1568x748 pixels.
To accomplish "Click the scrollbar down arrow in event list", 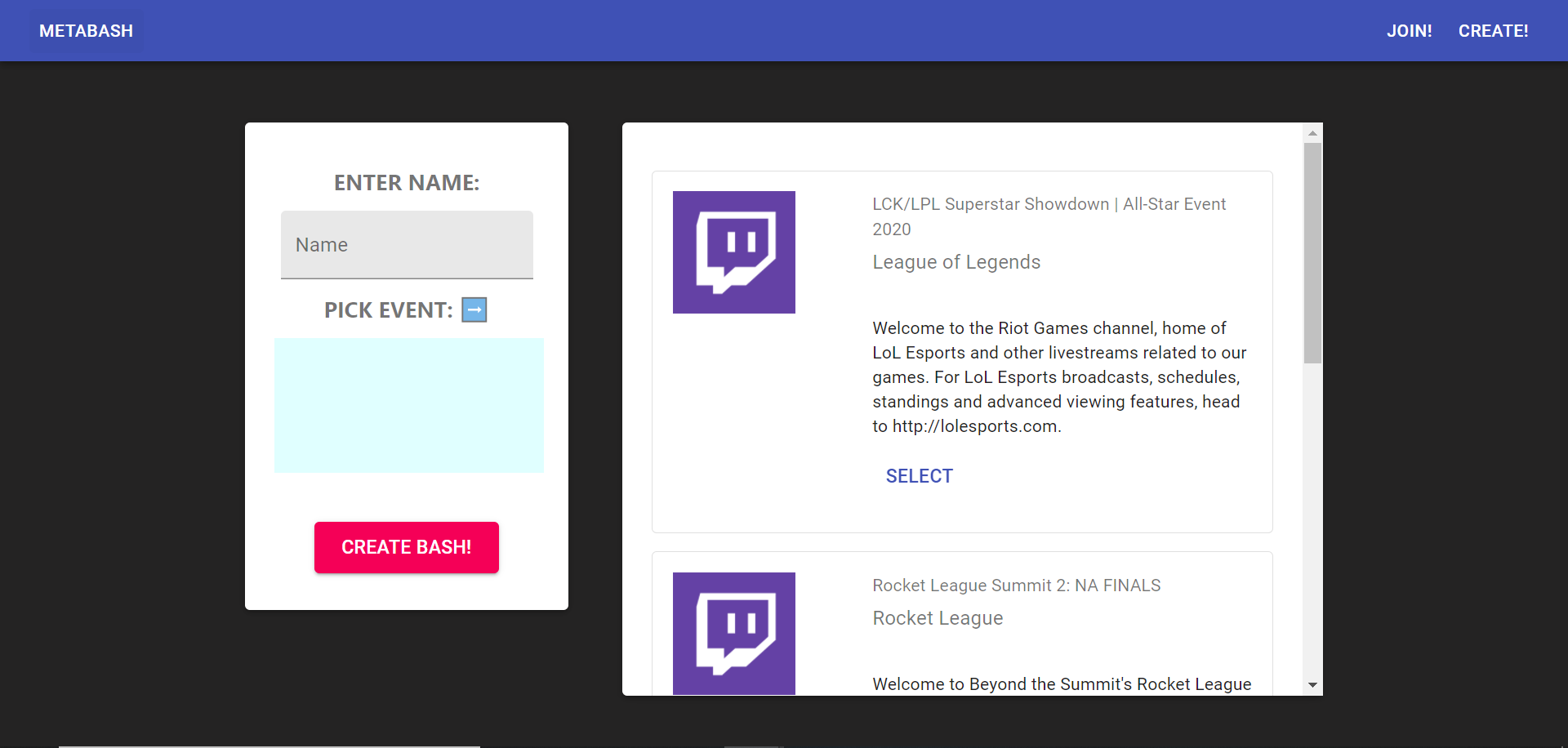I will tap(1312, 685).
